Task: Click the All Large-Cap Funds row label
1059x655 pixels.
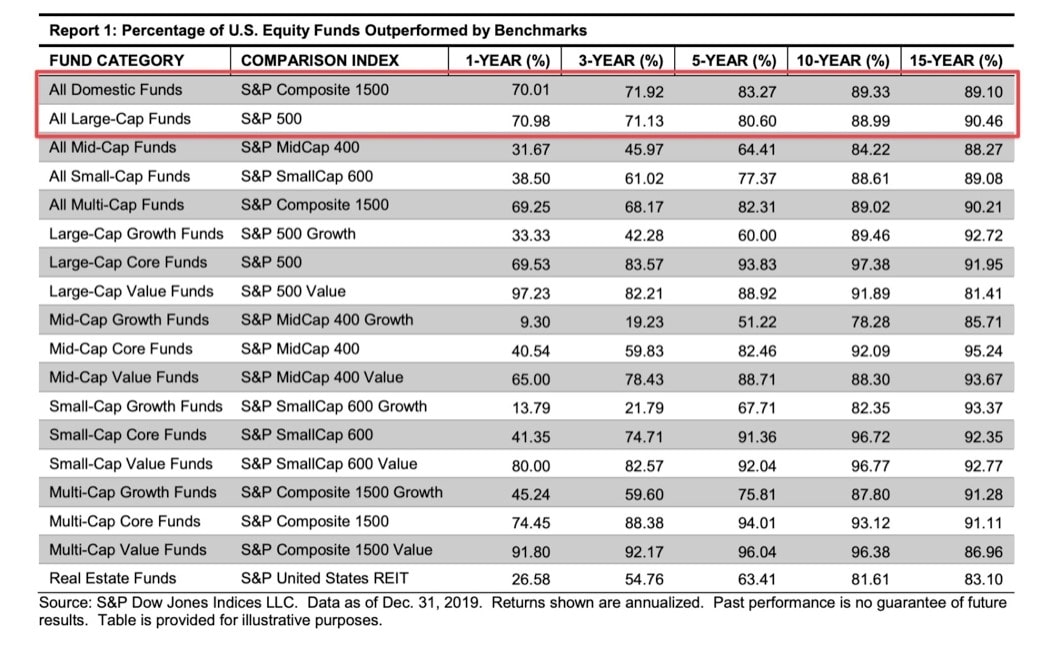Action: pyautogui.click(x=120, y=119)
